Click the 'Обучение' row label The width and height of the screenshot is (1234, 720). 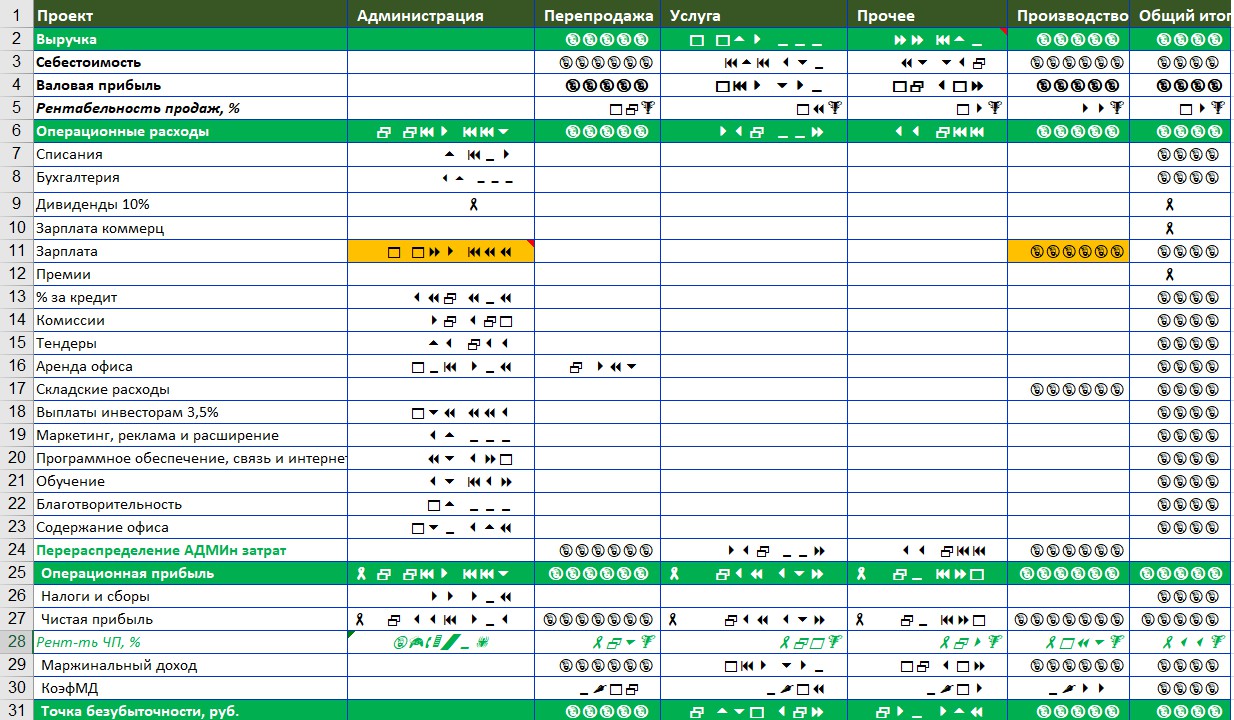pos(190,481)
